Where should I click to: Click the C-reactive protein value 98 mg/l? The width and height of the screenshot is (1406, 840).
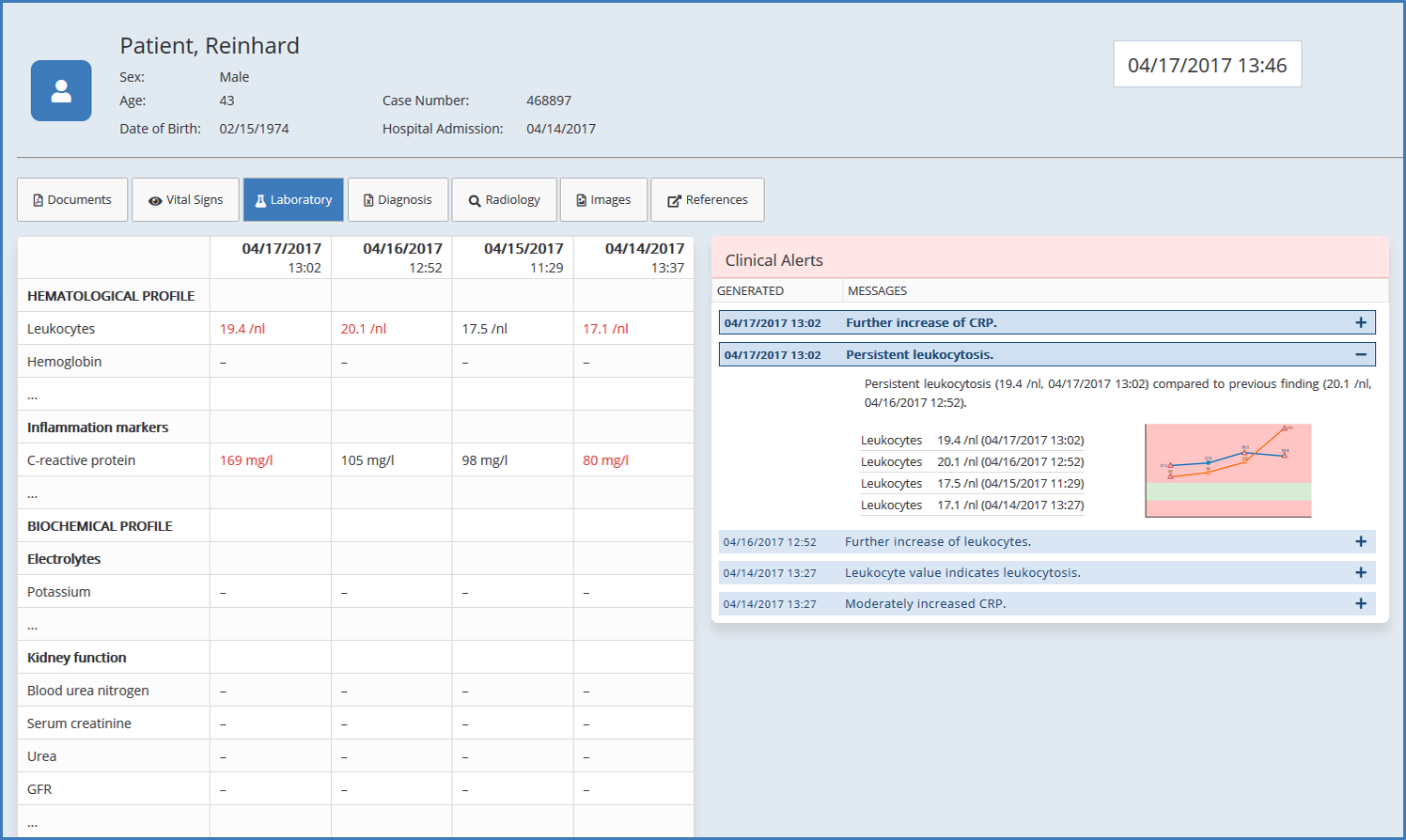click(x=485, y=460)
